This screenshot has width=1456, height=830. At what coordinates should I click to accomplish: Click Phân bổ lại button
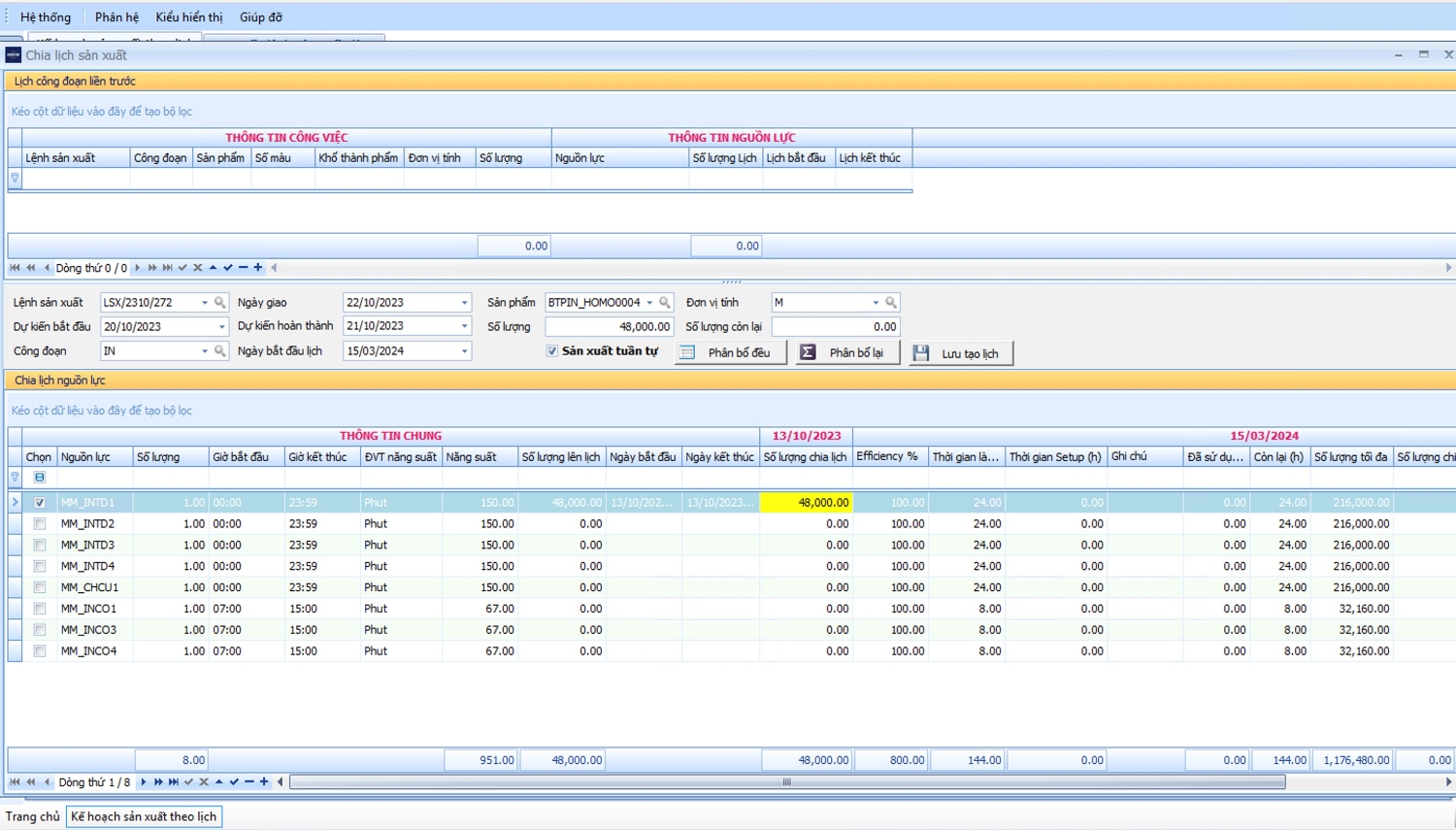pyautogui.click(x=848, y=352)
